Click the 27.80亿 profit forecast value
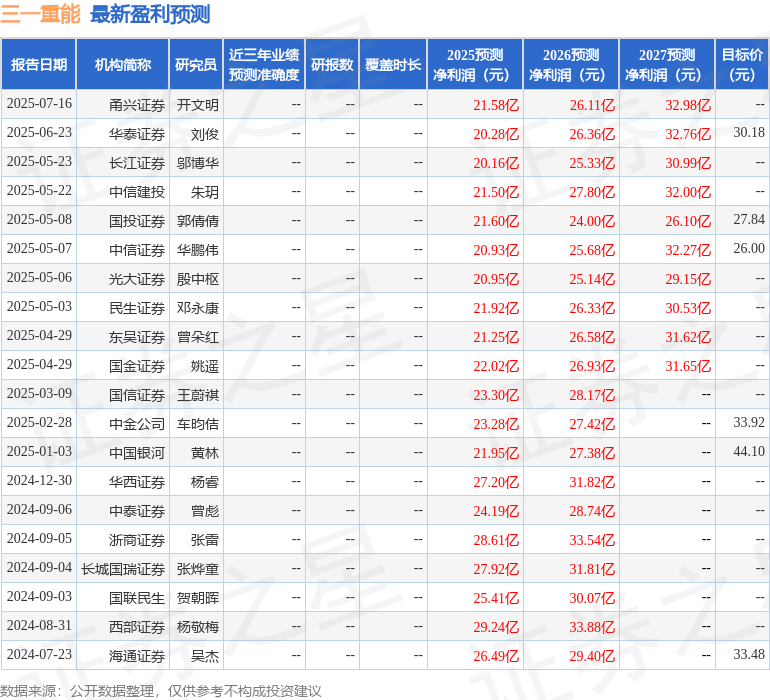770x700 pixels. click(x=592, y=192)
